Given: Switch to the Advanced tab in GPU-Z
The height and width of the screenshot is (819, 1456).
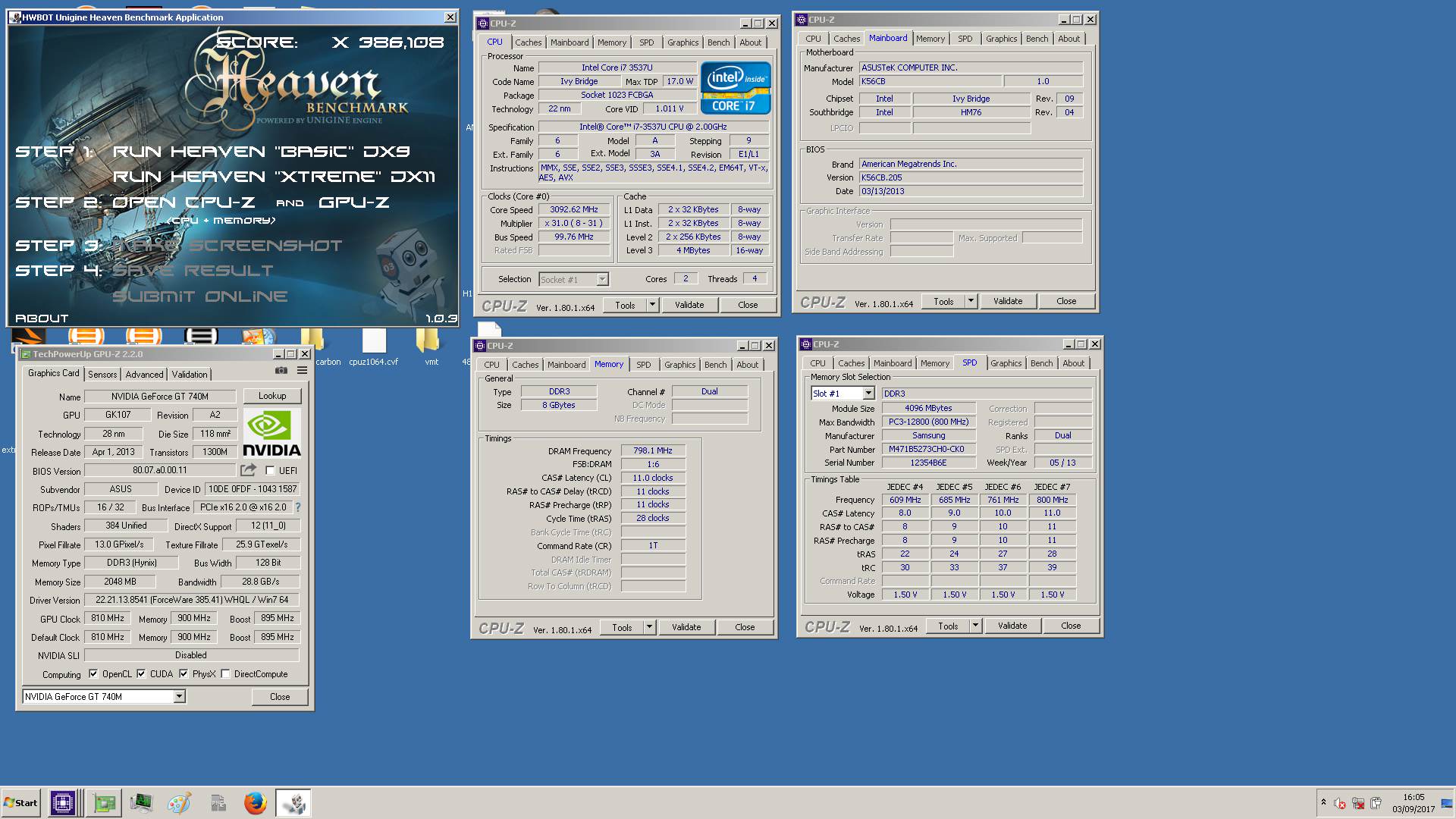Looking at the screenshot, I should pyautogui.click(x=144, y=374).
